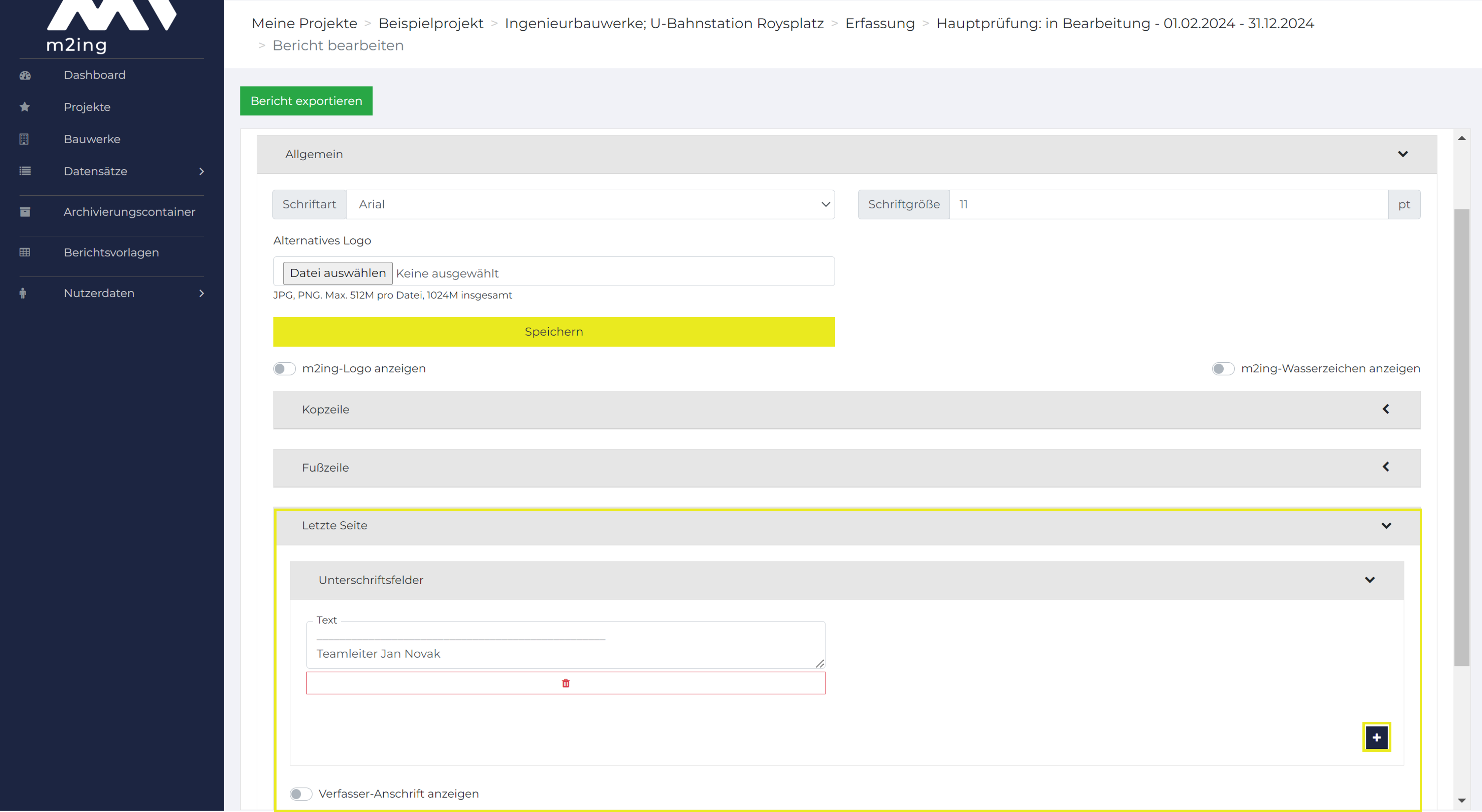Click the star icon beside Projekte
This screenshot has height=812, width=1482.
click(x=25, y=107)
